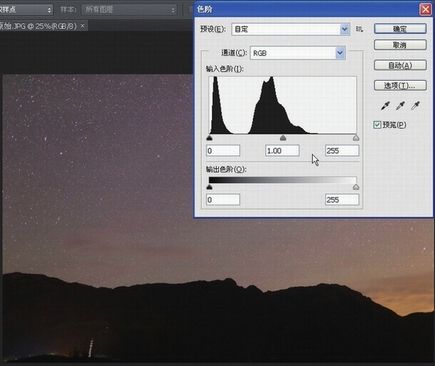Switch to the 原始.JPG document tab
The height and width of the screenshot is (366, 435).
pos(38,26)
